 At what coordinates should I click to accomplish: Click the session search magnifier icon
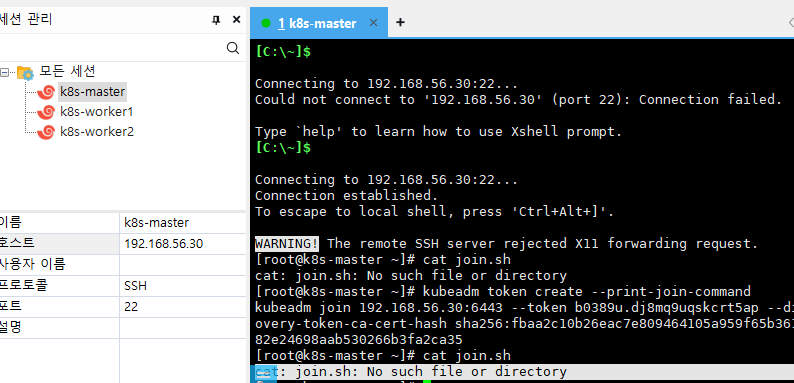coord(232,48)
